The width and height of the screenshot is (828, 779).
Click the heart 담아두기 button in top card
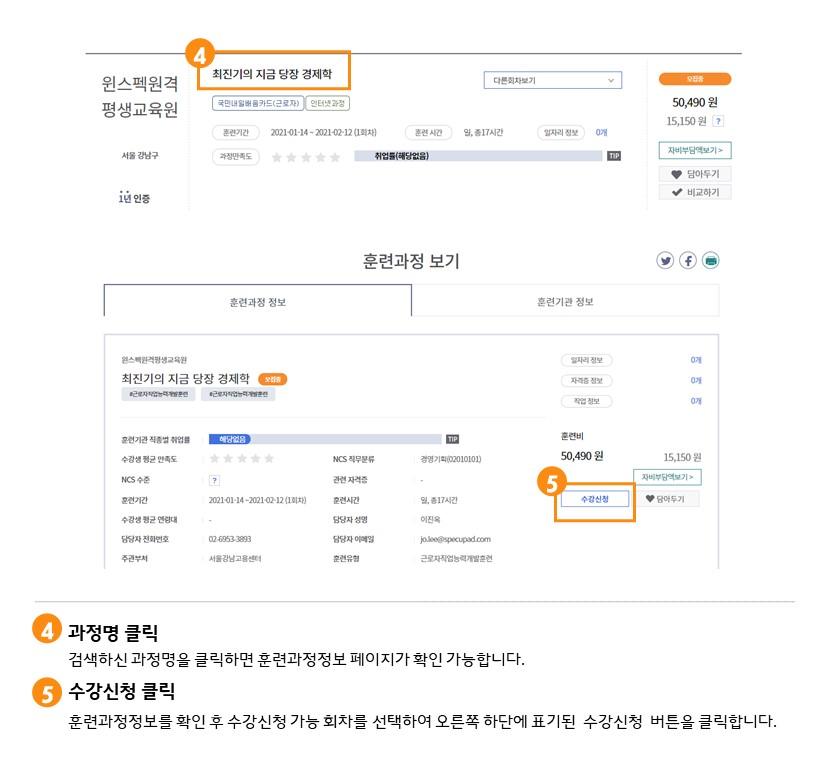click(695, 174)
